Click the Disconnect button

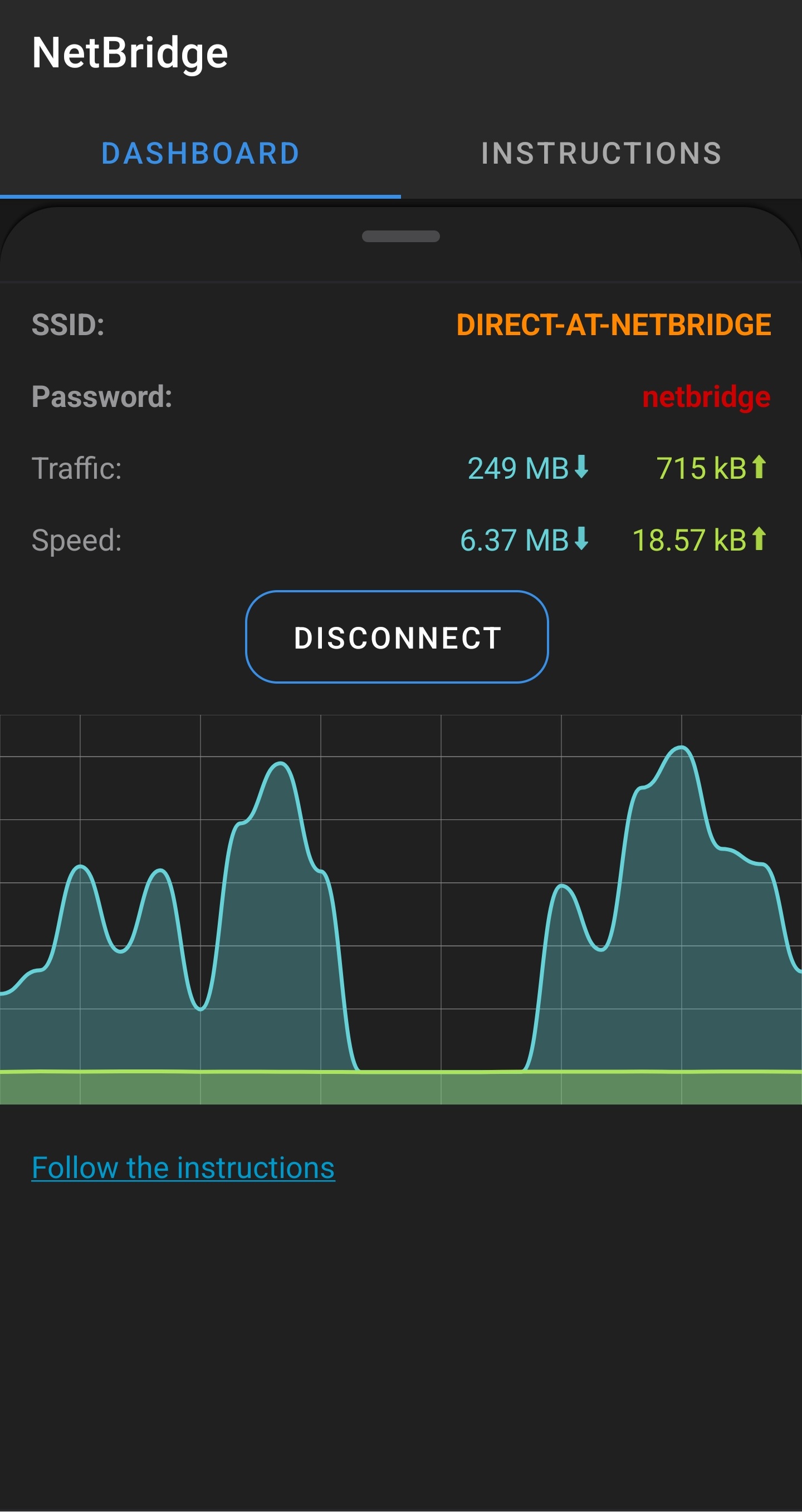(x=397, y=637)
